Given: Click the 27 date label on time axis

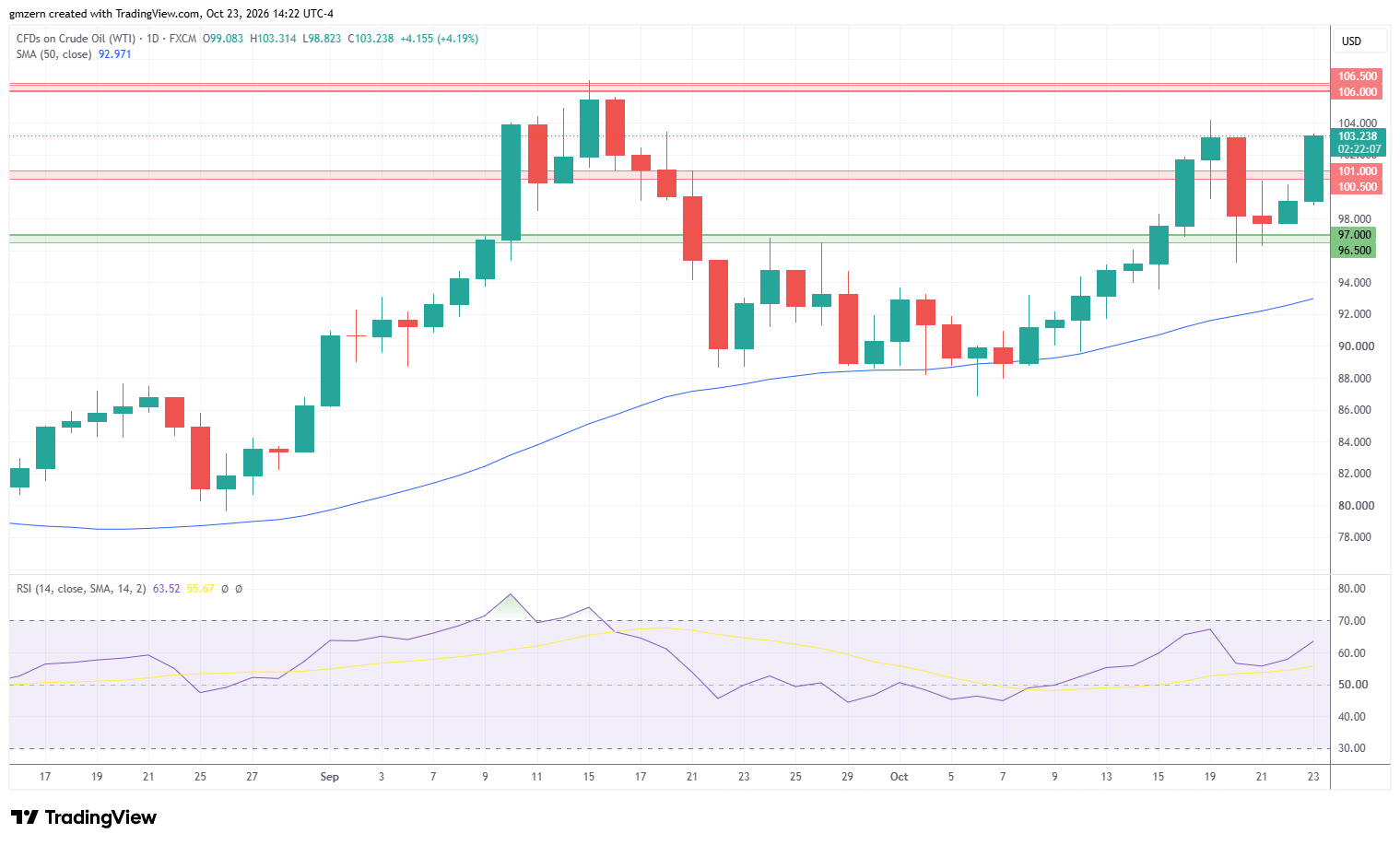Looking at the screenshot, I should pos(252,777).
